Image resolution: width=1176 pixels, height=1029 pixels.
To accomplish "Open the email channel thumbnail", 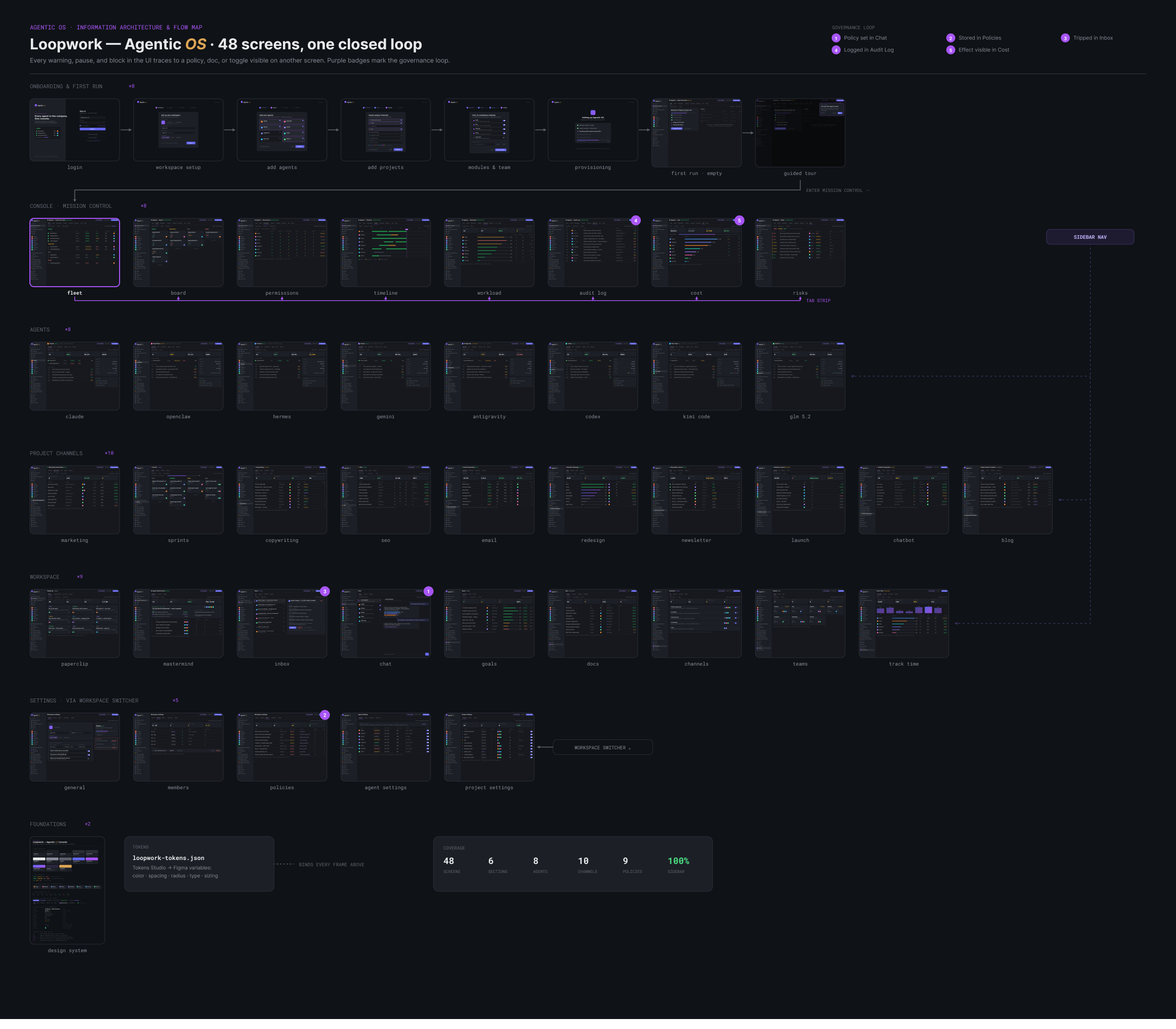I will (489, 500).
